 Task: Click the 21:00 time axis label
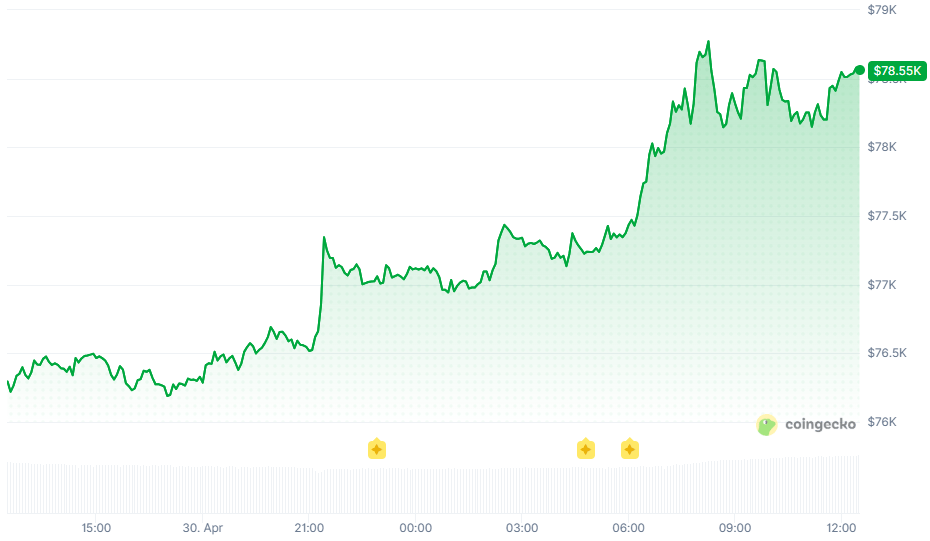309,527
